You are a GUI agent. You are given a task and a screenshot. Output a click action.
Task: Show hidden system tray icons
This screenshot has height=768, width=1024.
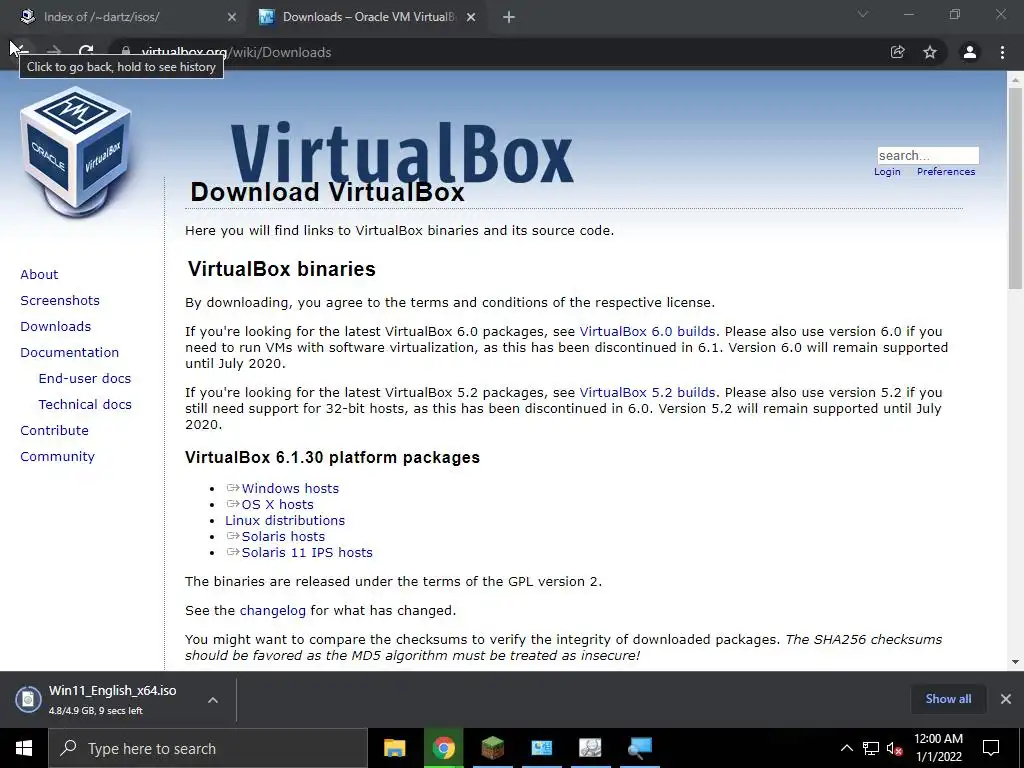coord(846,748)
